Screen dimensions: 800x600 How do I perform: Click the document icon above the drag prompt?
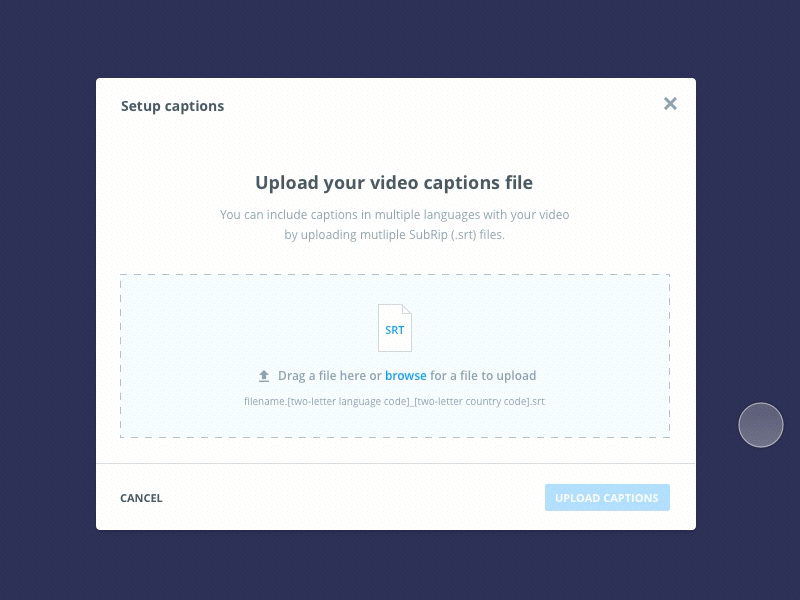point(395,328)
